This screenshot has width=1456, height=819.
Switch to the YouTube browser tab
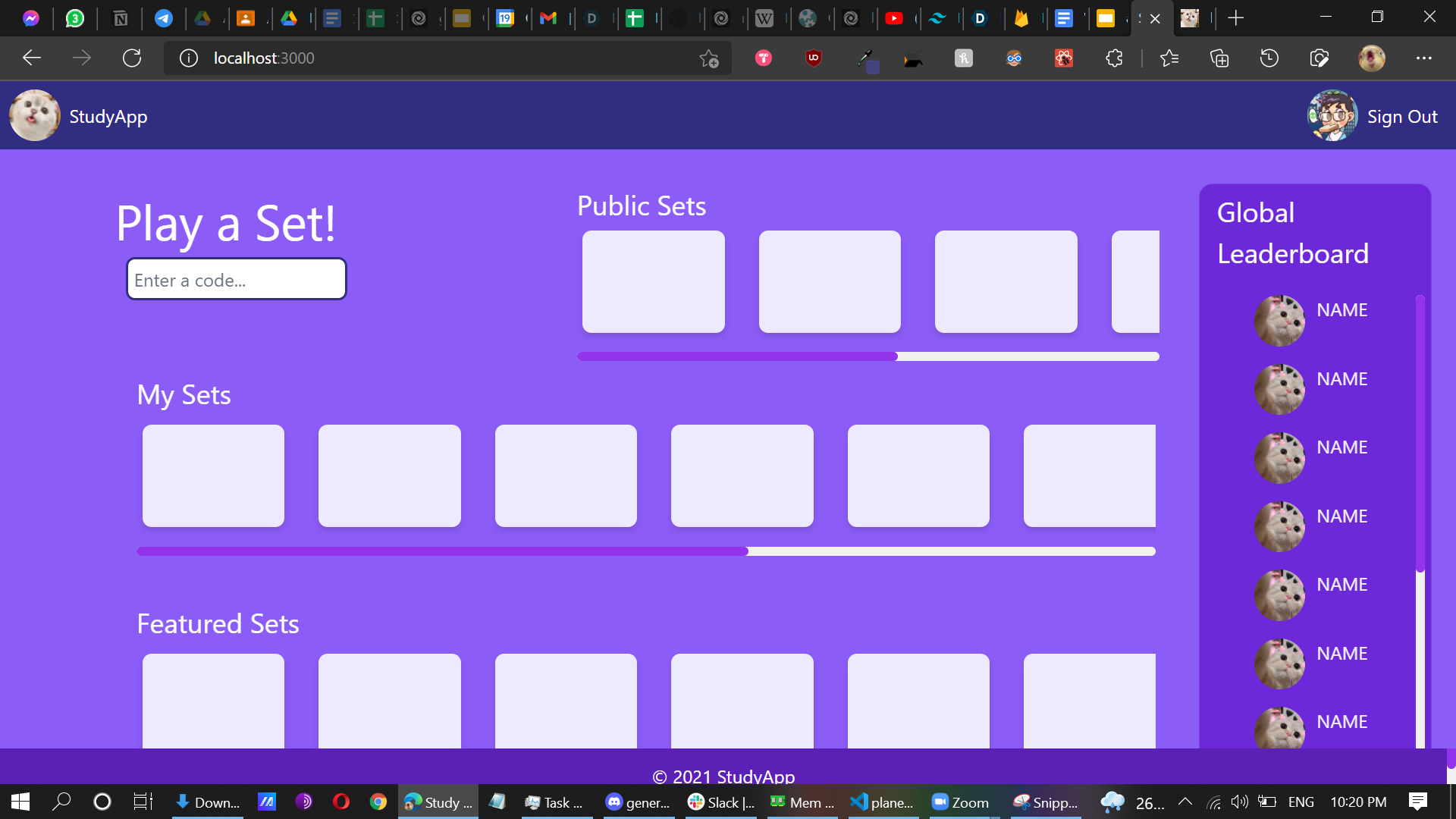[894, 18]
